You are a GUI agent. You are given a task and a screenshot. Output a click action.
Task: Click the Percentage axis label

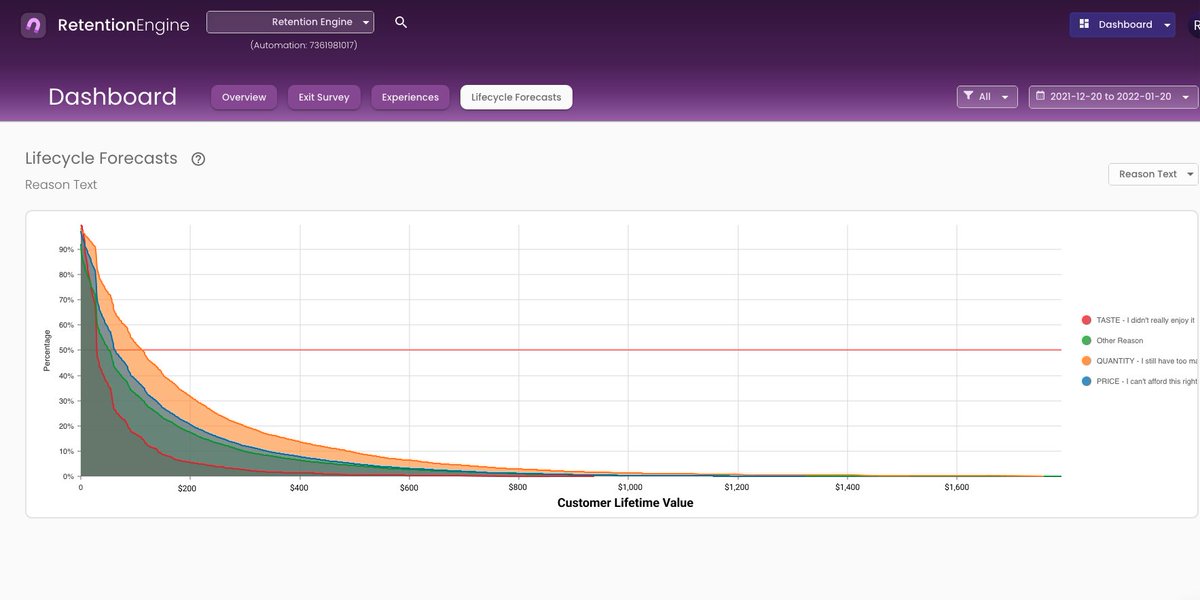coord(47,351)
